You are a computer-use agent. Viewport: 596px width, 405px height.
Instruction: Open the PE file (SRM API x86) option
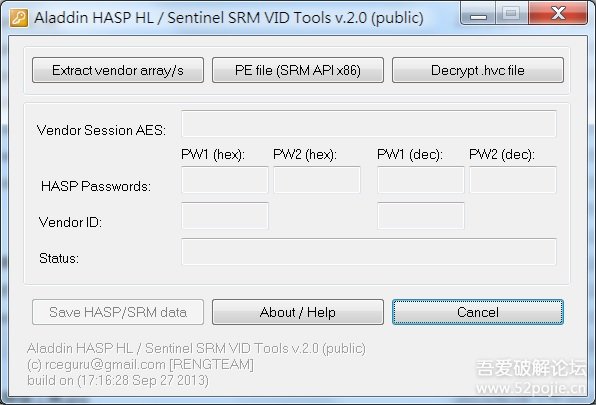[298, 70]
